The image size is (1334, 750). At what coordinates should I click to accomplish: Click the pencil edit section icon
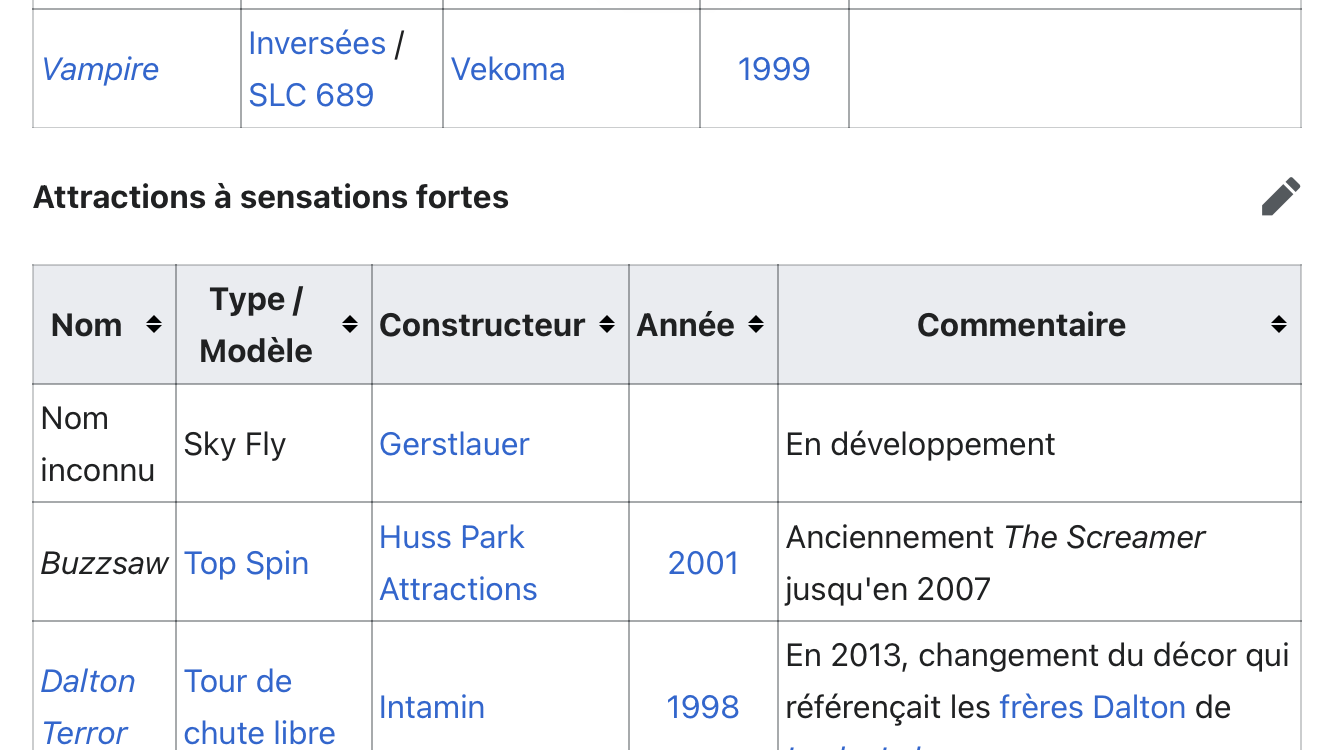1280,197
